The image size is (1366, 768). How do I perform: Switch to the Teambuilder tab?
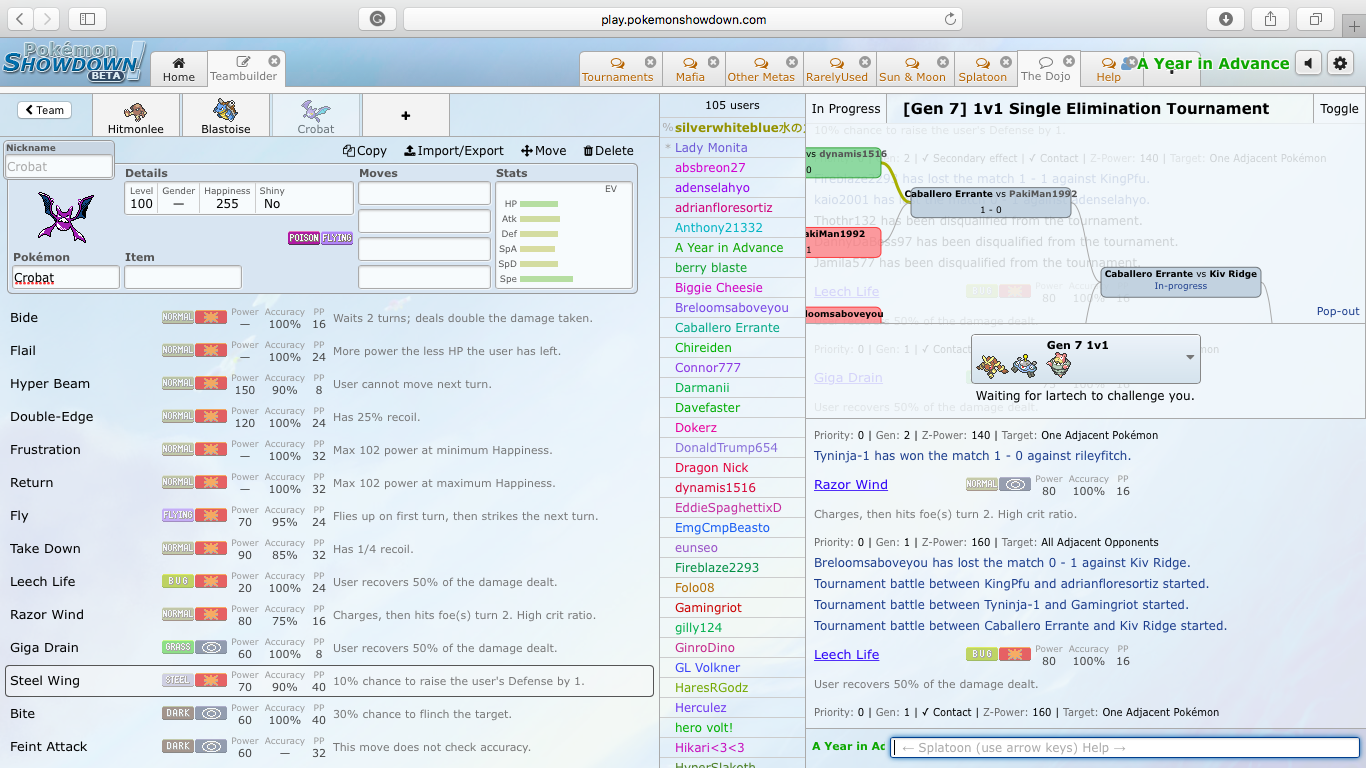point(246,69)
